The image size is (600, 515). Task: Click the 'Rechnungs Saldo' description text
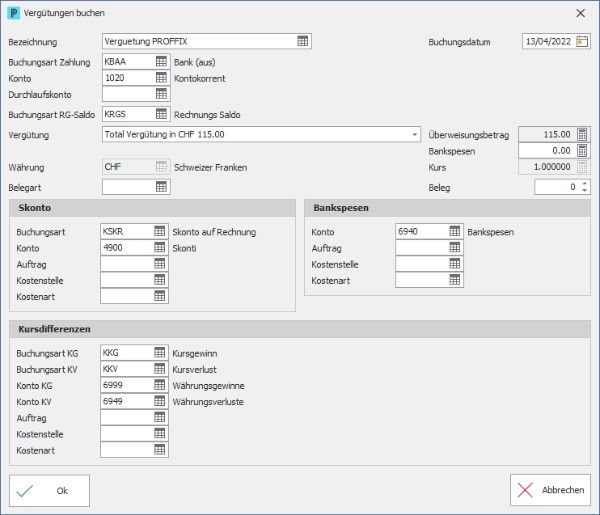[x=207, y=115]
